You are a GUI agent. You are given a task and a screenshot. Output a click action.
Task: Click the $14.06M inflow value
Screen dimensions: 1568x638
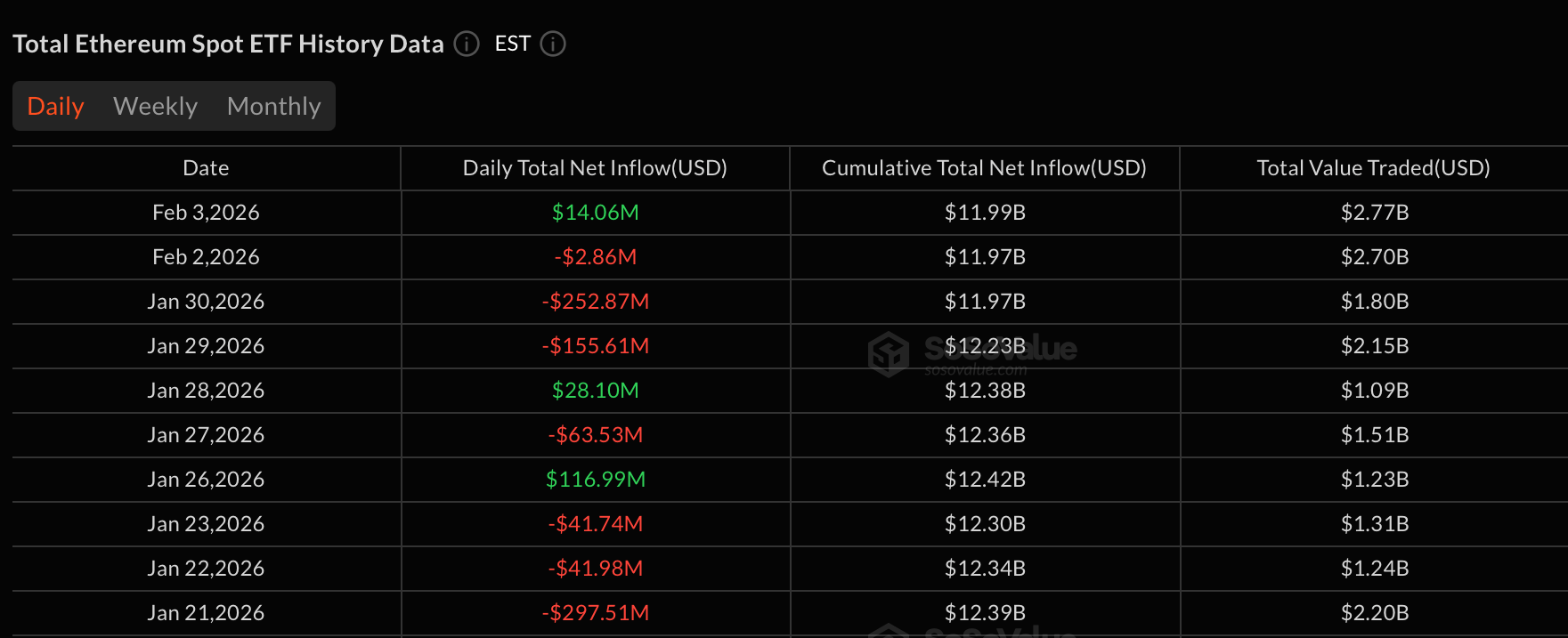pyautogui.click(x=595, y=213)
